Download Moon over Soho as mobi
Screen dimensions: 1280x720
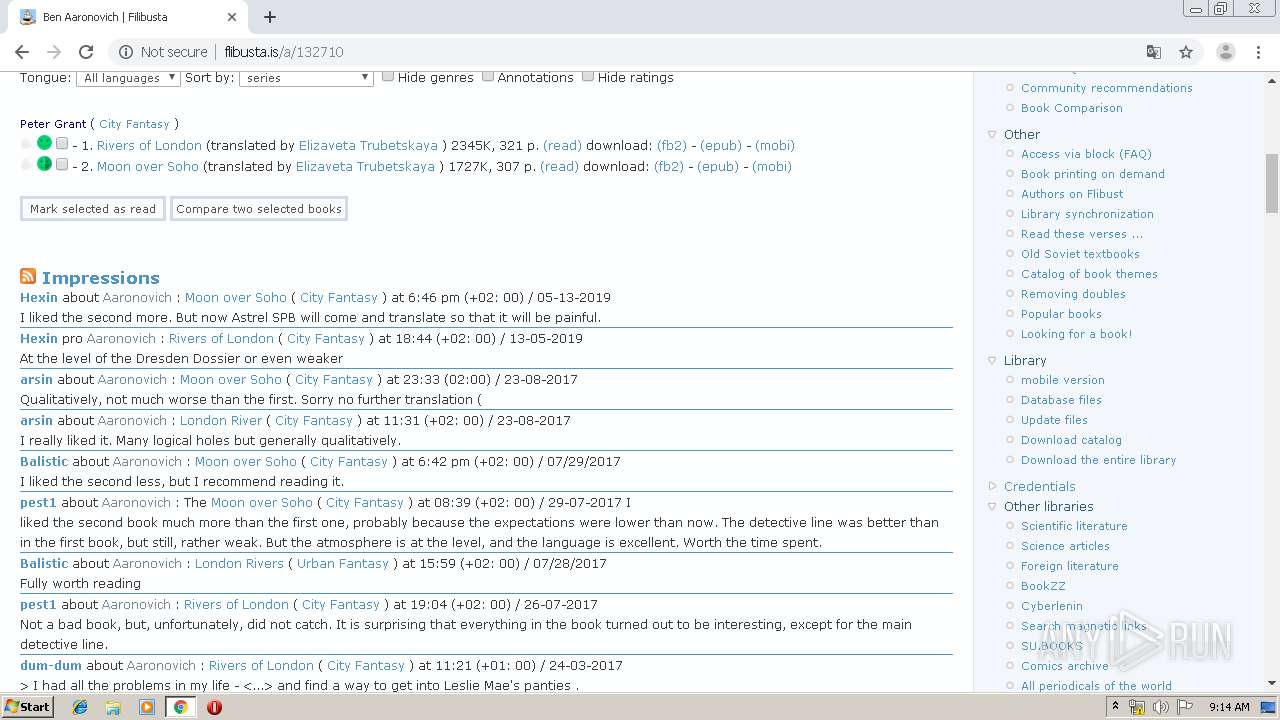tap(772, 166)
